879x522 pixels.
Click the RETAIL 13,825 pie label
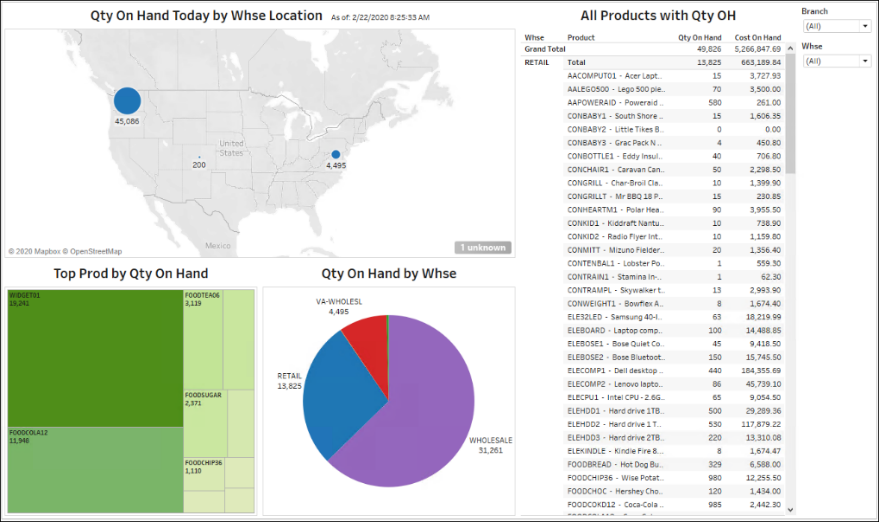(289, 381)
